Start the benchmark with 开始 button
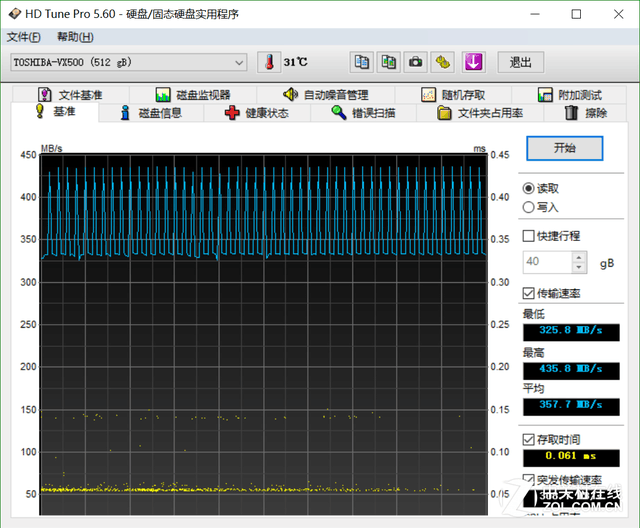640x528 pixels. [x=564, y=148]
